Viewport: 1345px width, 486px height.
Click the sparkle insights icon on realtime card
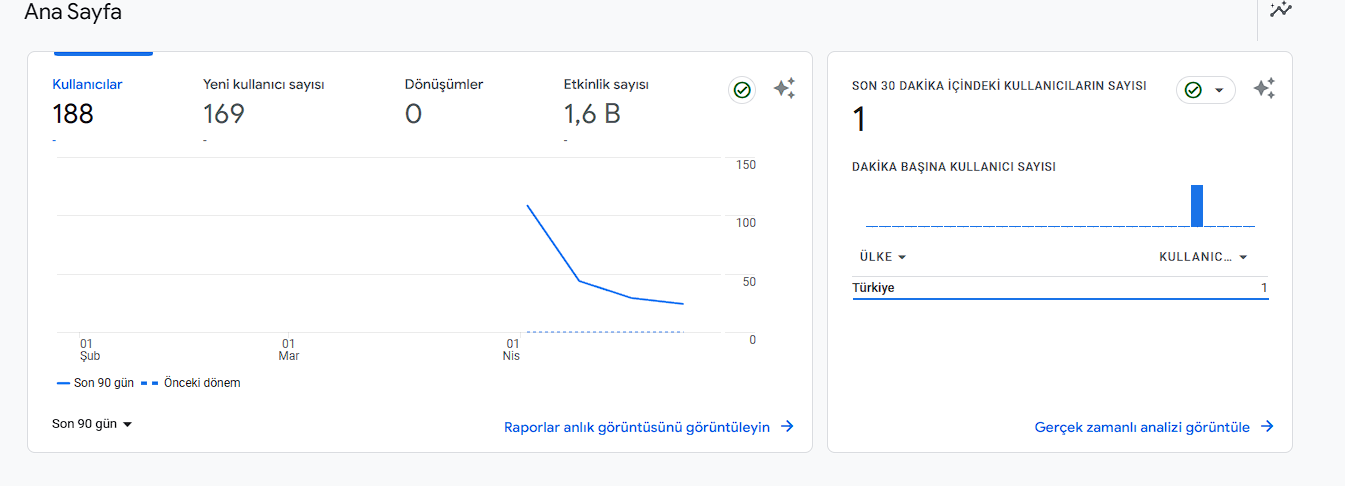point(1264,89)
